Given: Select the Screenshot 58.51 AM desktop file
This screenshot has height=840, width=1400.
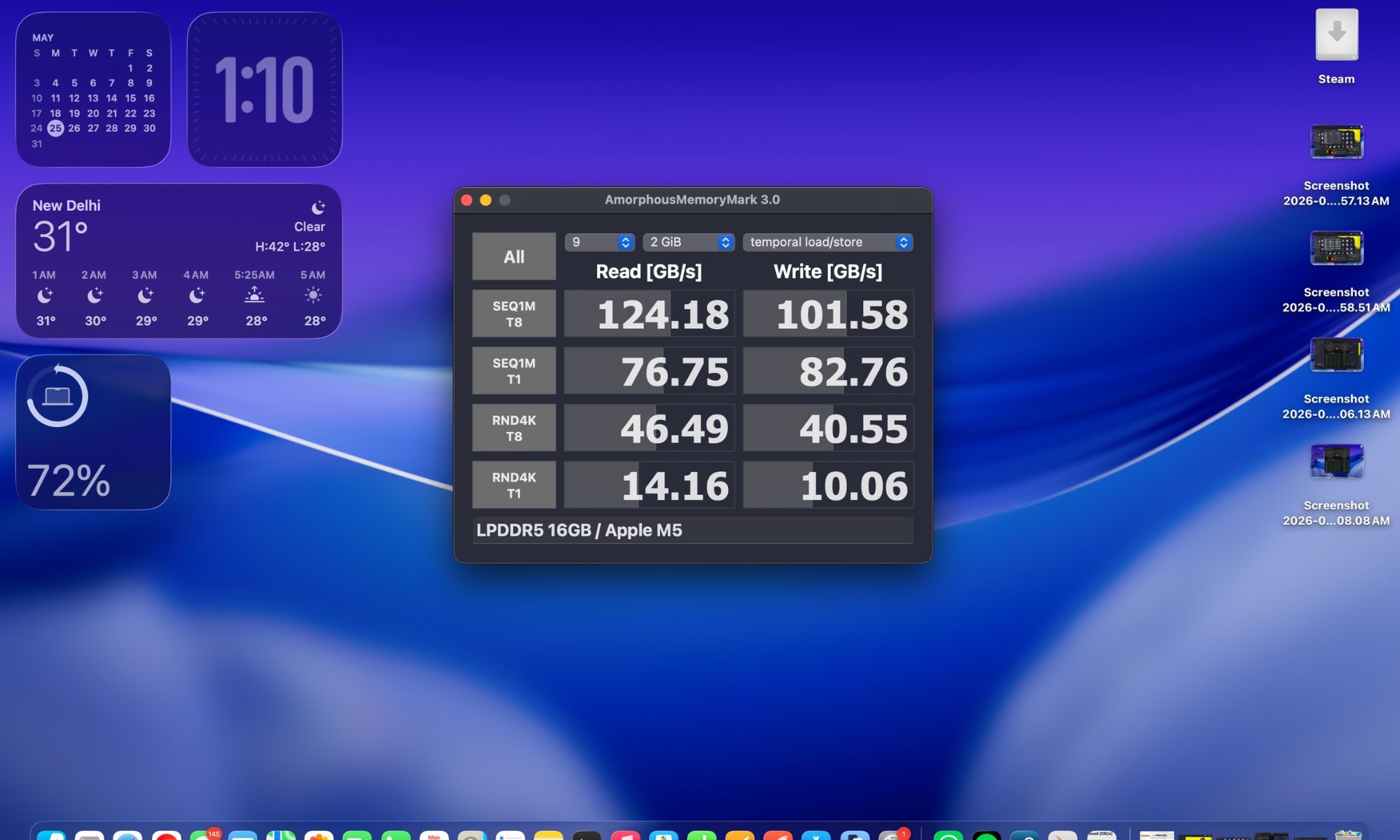Looking at the screenshot, I should coord(1336,248).
